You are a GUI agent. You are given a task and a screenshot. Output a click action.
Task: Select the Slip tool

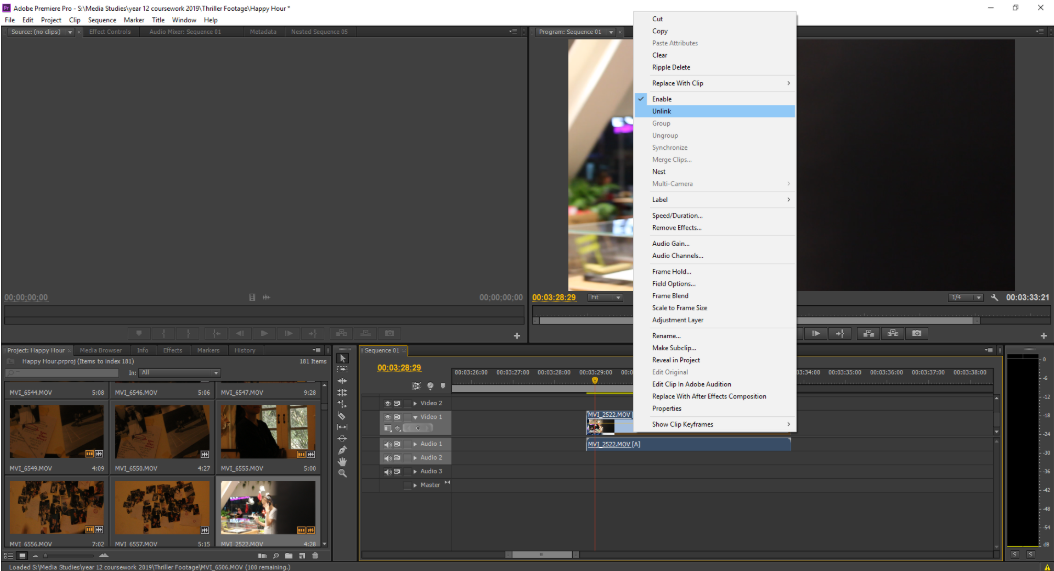342,427
